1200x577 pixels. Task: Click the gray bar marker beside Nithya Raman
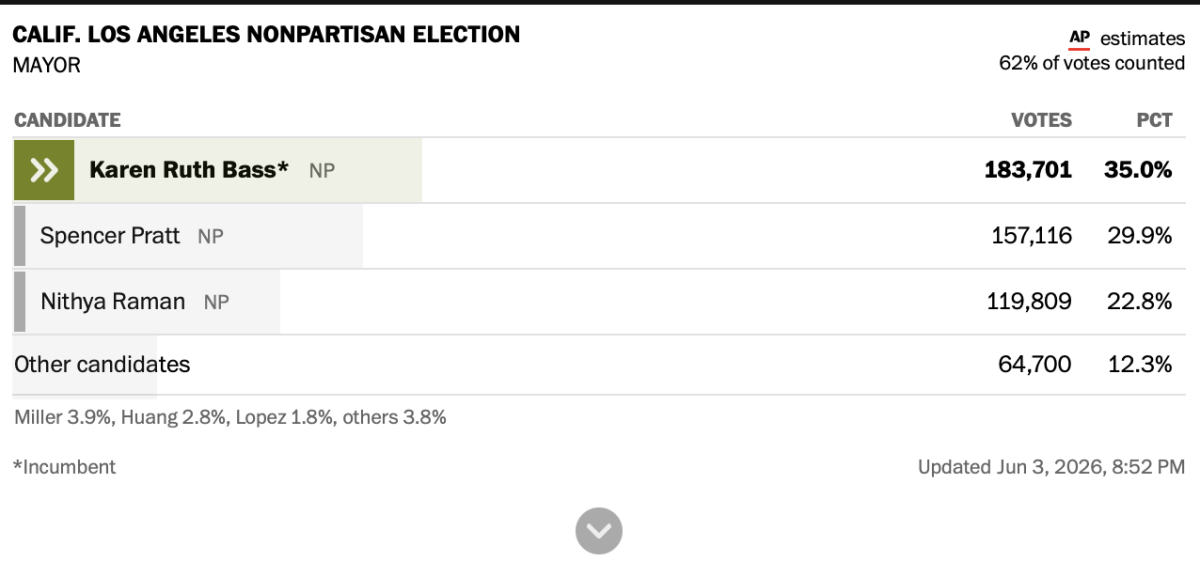pos(19,301)
